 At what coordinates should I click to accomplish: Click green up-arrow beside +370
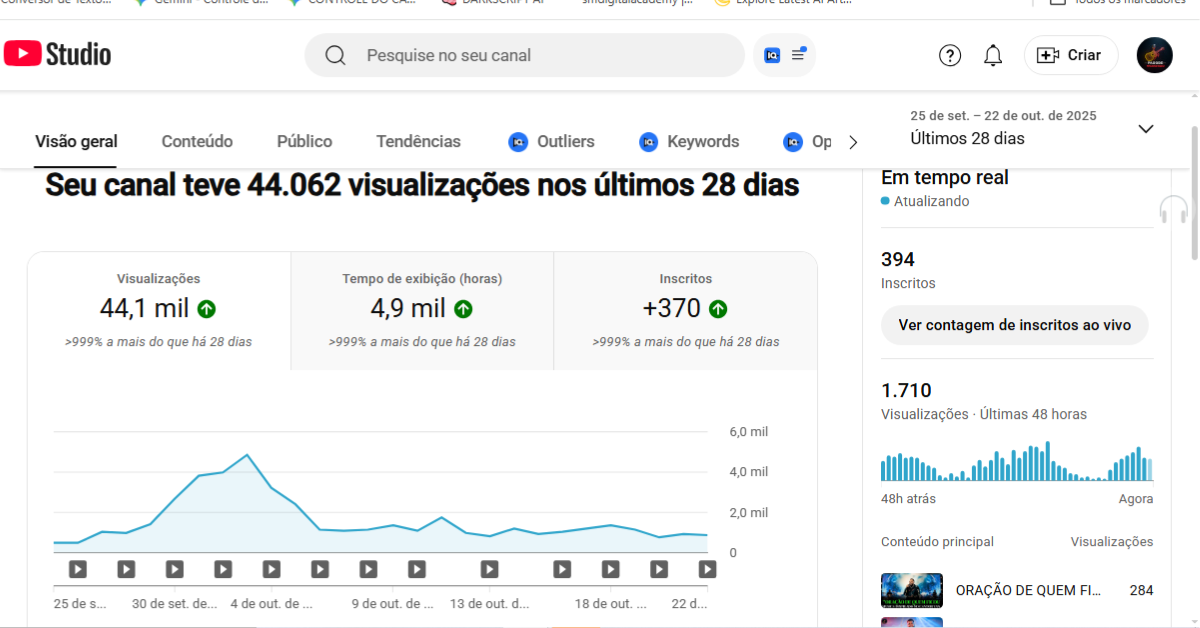pos(718,308)
